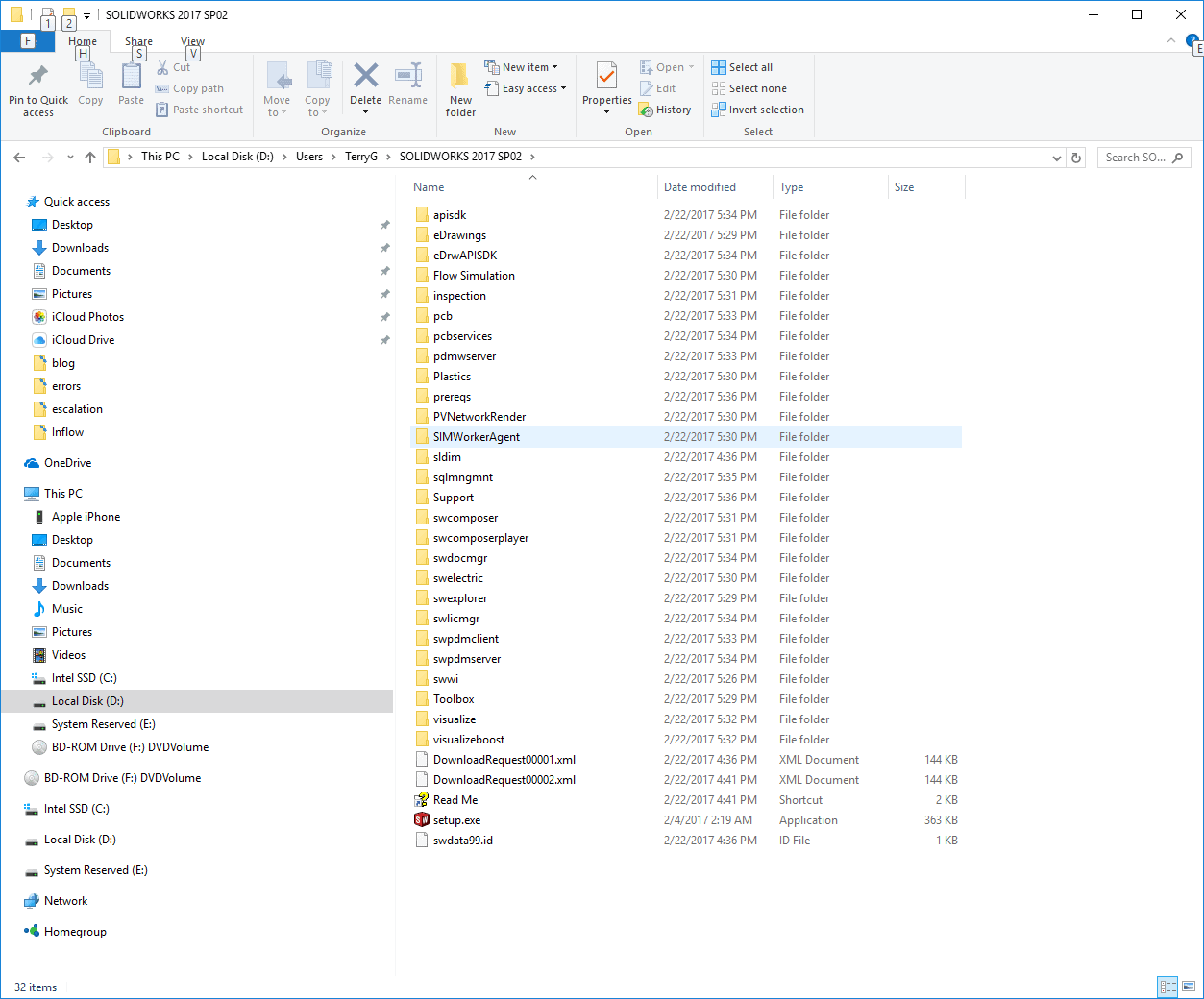Viewport: 1204px width, 999px height.
Task: Go up one folder level with the Up arrow
Action: click(x=90, y=158)
